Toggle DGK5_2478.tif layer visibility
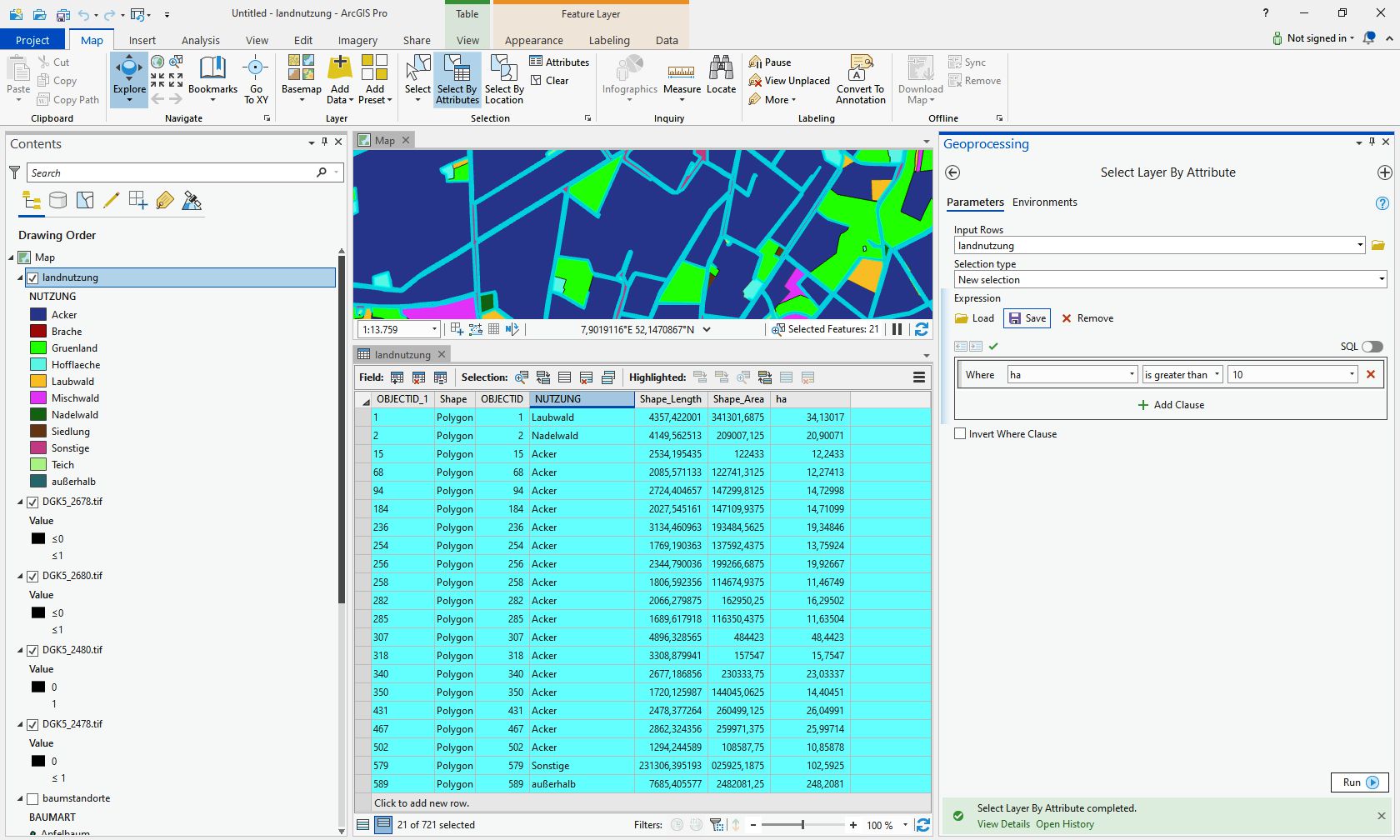This screenshot has width=1400, height=840. [32, 725]
